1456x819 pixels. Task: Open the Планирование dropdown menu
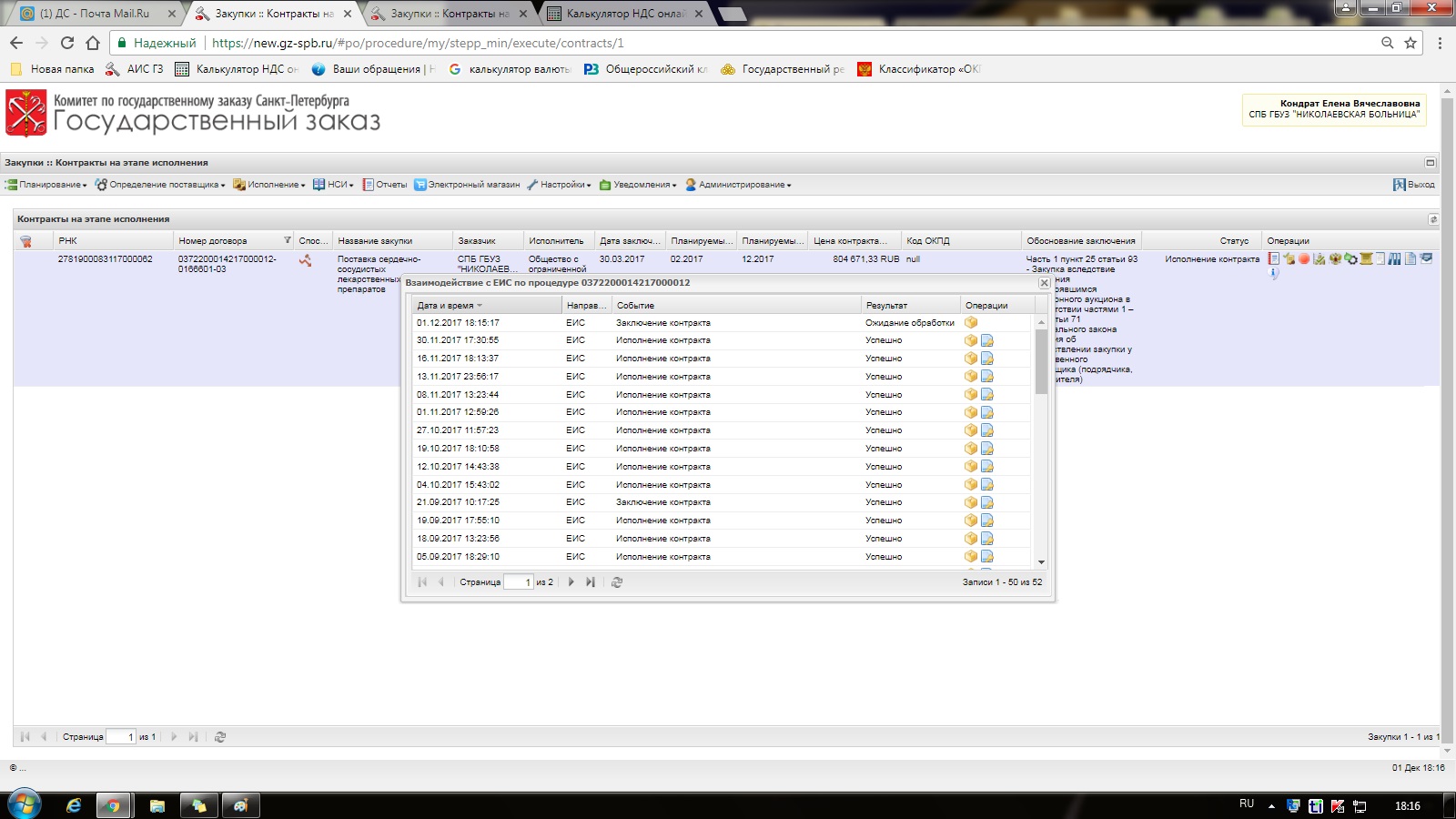(47, 185)
